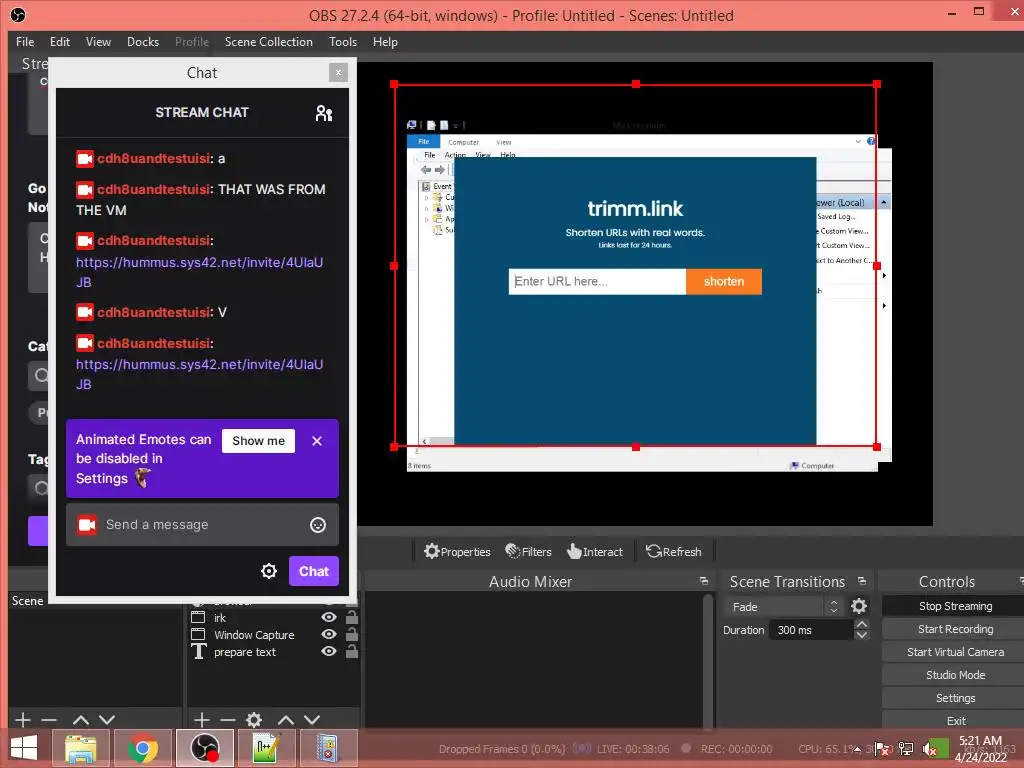The height and width of the screenshot is (768, 1024).
Task: Open the first hummus.sys42.net invite link
Action: (199, 272)
